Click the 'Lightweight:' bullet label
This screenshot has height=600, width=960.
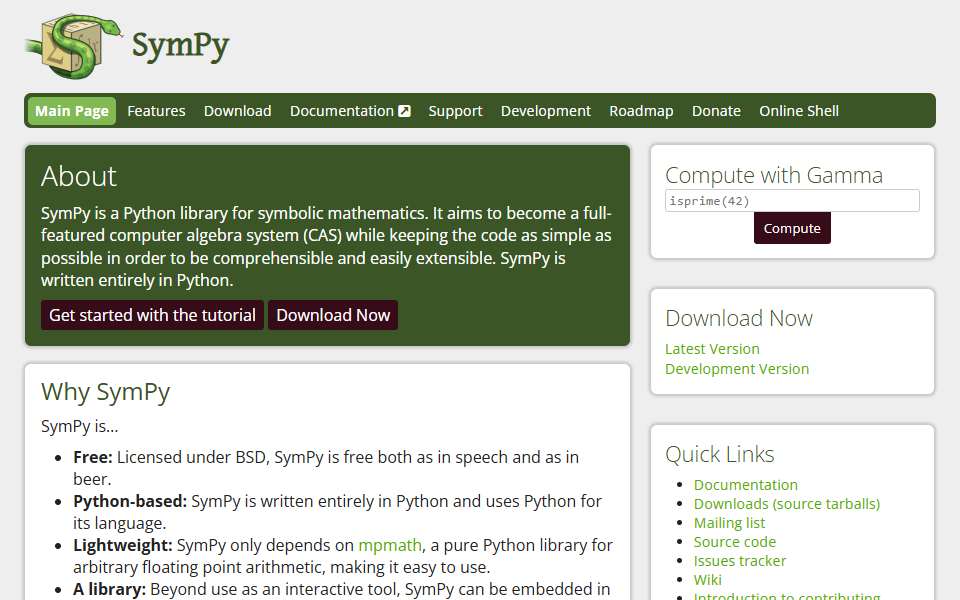pyautogui.click(x=123, y=545)
